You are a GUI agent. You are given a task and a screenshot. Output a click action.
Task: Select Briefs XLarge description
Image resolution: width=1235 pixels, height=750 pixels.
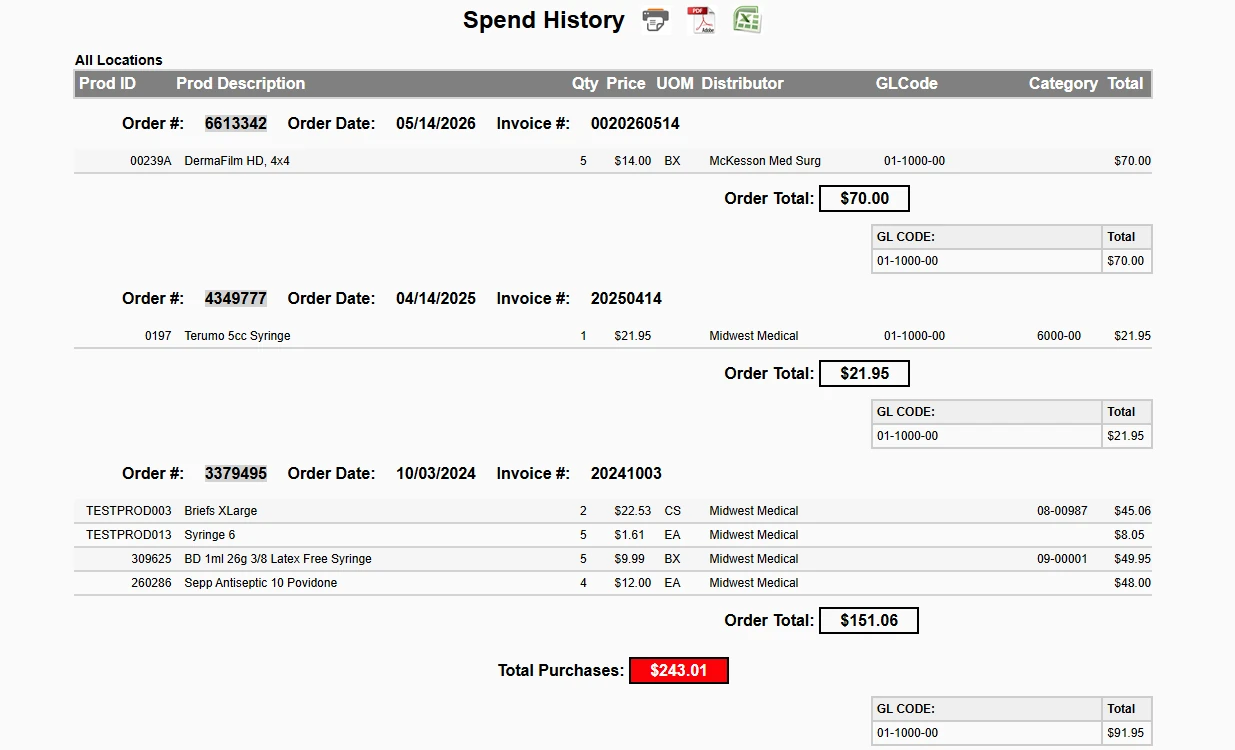click(221, 510)
